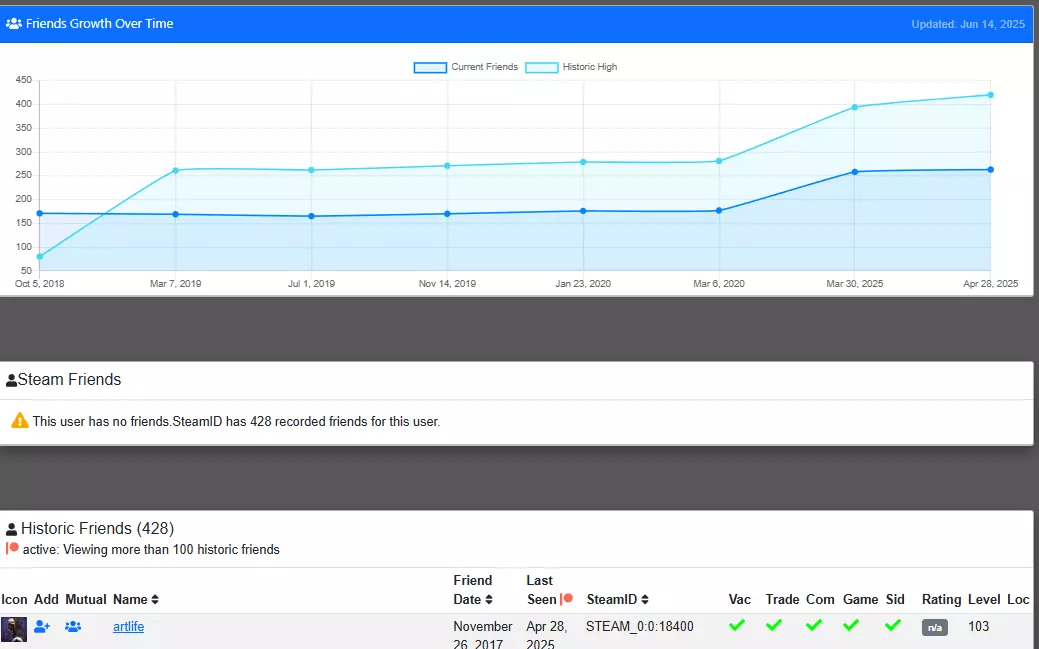
Task: Click the Sid green checkmark for artlife
Action: pyautogui.click(x=893, y=624)
